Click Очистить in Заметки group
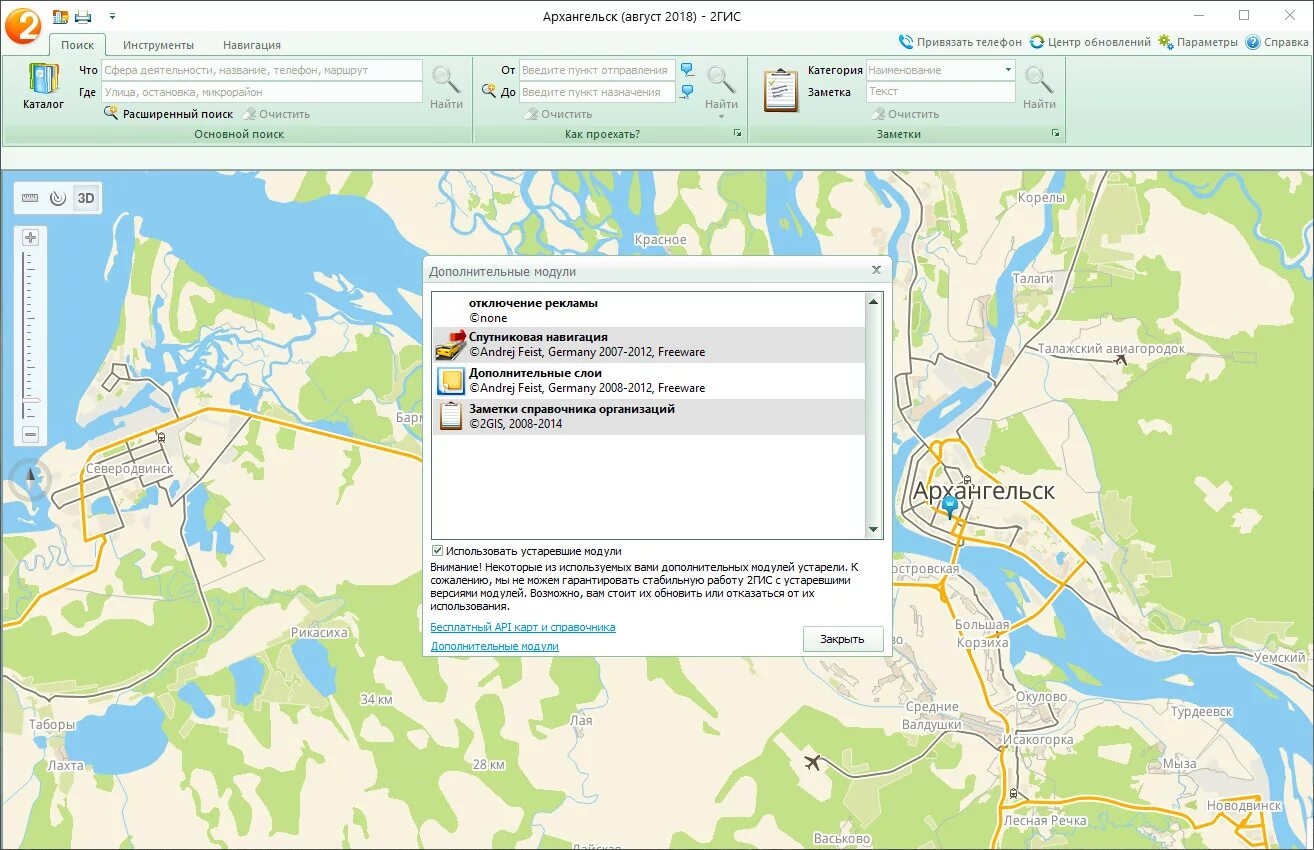The width and height of the screenshot is (1314, 850). (903, 114)
